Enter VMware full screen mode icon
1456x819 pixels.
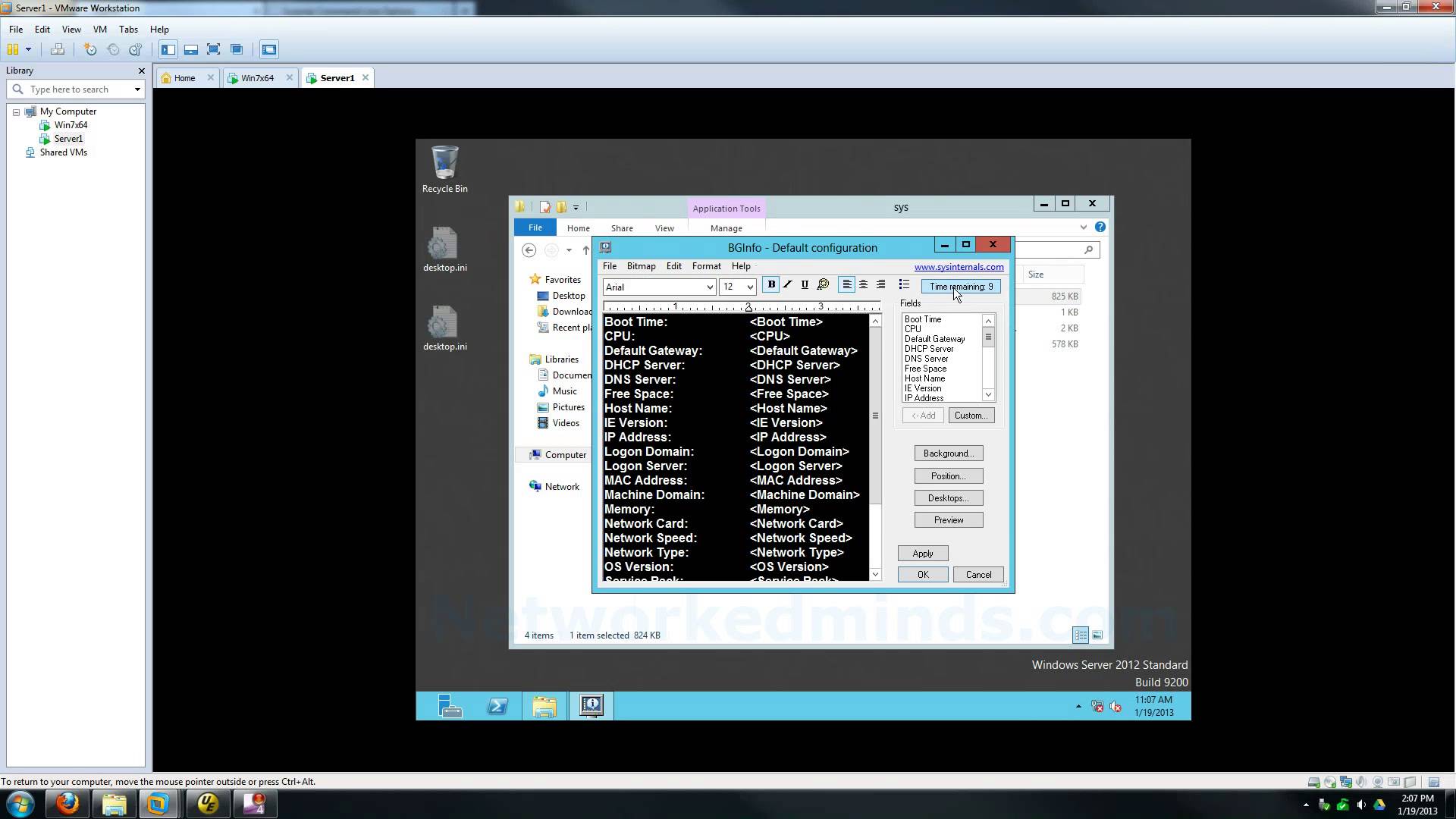click(x=214, y=49)
